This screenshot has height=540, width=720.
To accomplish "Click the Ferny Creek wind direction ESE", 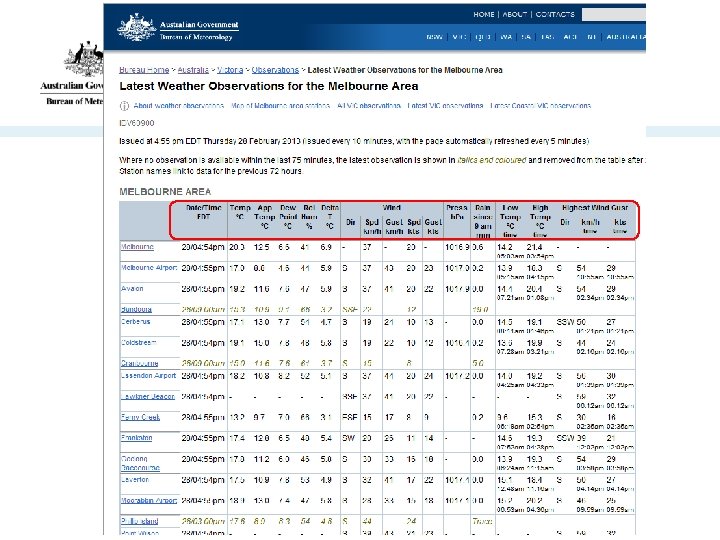I will point(349,417).
